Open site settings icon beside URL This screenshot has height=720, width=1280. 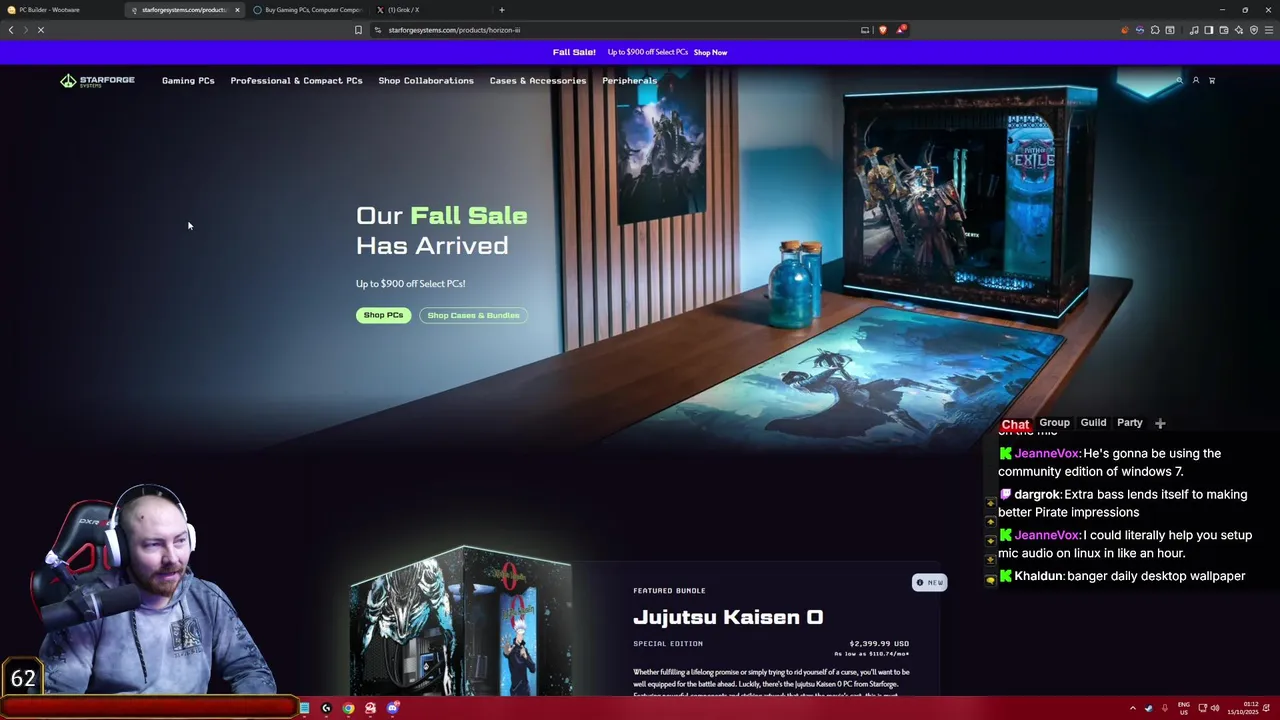coord(378,30)
